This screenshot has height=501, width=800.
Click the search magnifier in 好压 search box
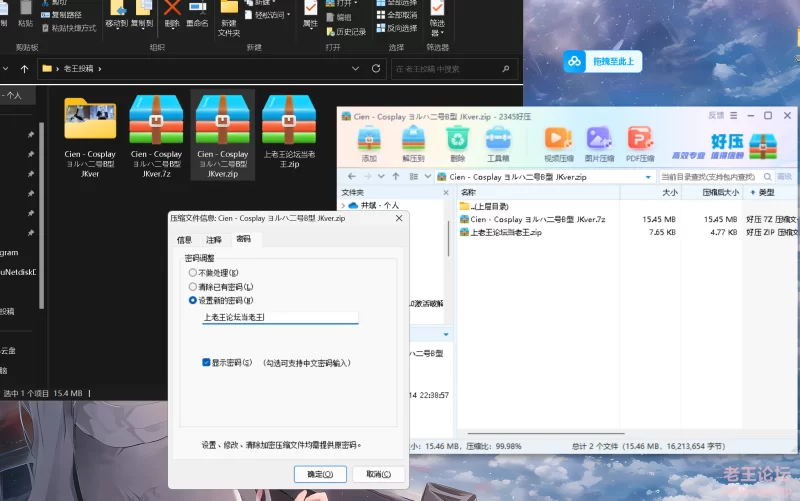pyautogui.click(x=767, y=177)
